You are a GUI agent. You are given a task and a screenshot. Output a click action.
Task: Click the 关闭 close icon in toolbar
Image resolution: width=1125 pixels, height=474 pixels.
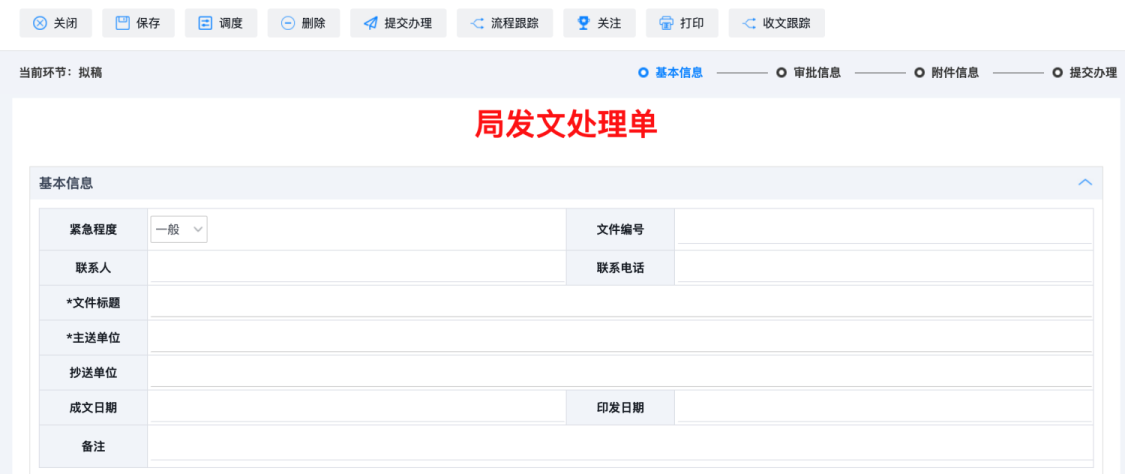click(40, 23)
